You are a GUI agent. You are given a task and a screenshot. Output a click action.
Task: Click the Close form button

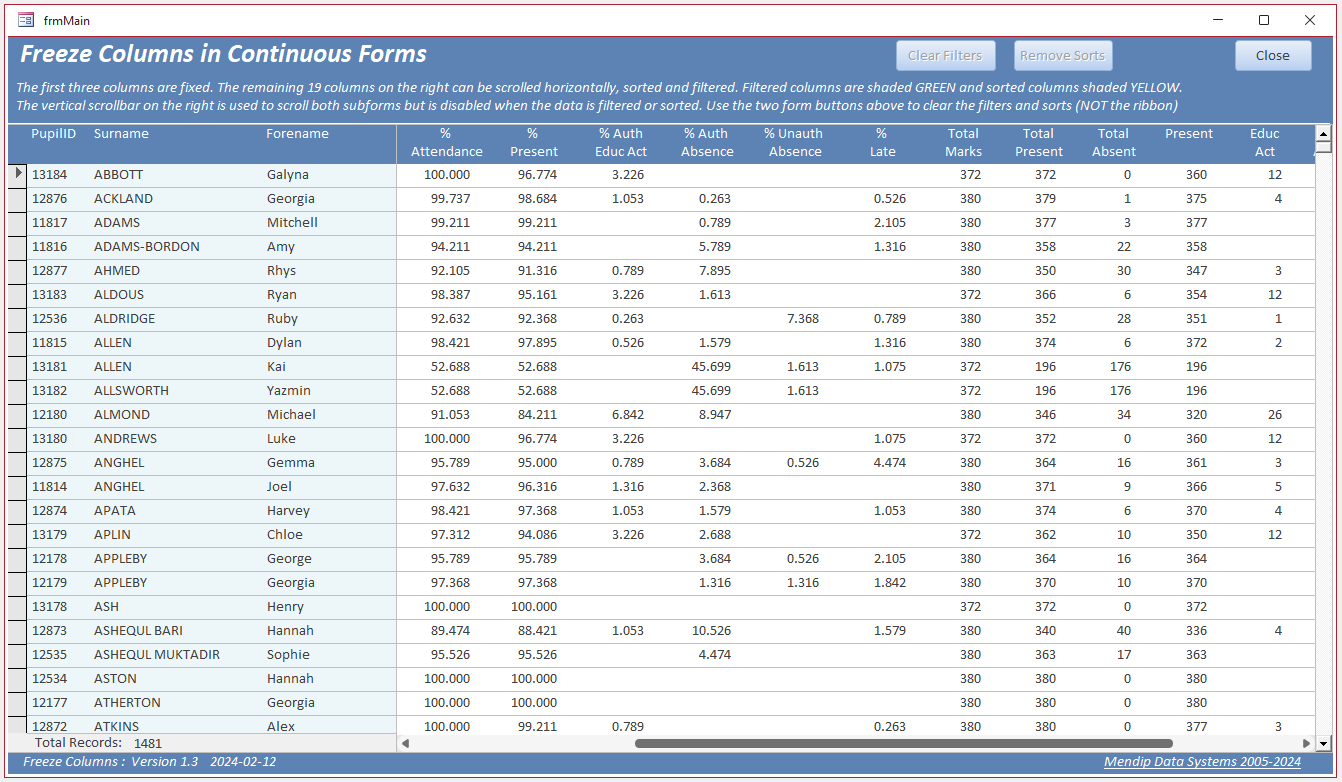click(x=1273, y=56)
